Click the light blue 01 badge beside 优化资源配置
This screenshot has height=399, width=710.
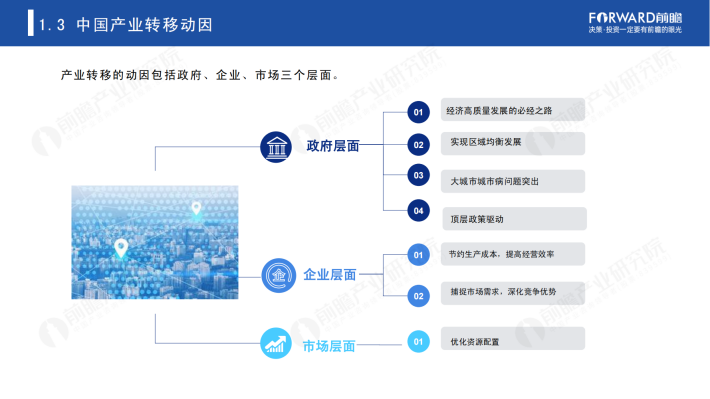click(418, 341)
